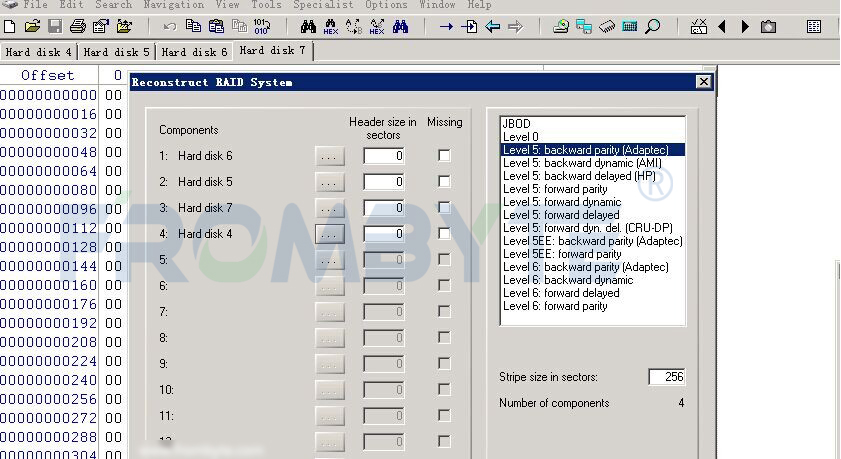Find hex values with the binoculars HEX icon
Viewport: 841px width, 459px height.
[331, 27]
